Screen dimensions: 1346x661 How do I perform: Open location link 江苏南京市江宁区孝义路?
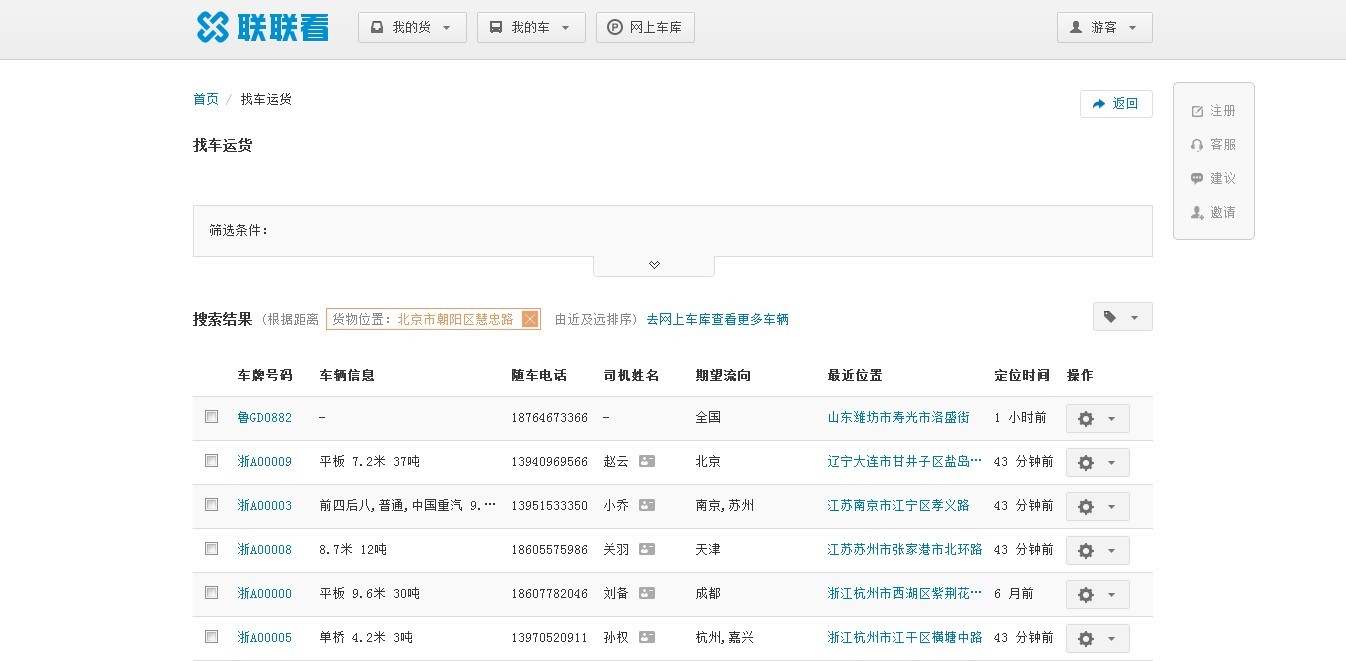(x=898, y=506)
